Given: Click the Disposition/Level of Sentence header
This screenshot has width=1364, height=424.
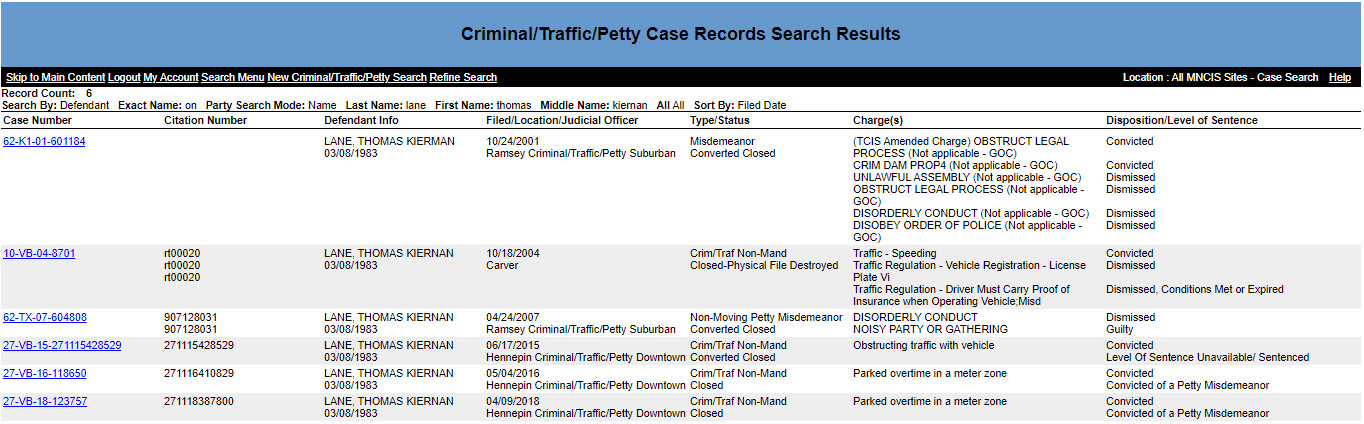Looking at the screenshot, I should tap(1182, 120).
